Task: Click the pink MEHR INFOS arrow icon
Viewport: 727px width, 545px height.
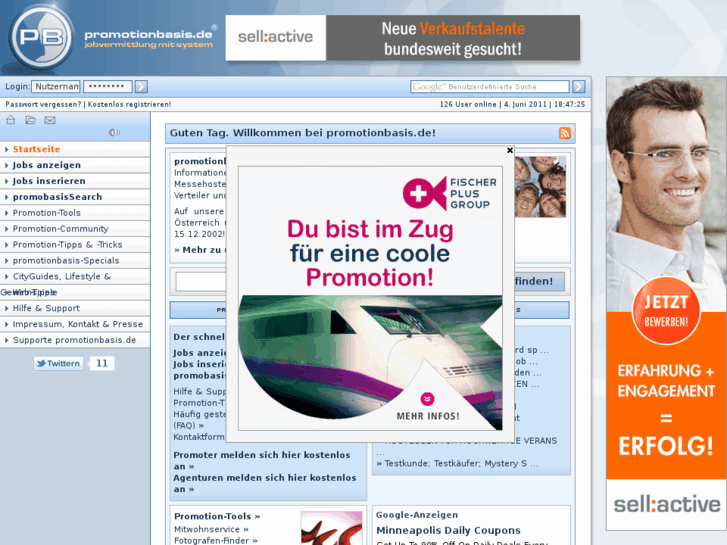Action: tap(427, 398)
